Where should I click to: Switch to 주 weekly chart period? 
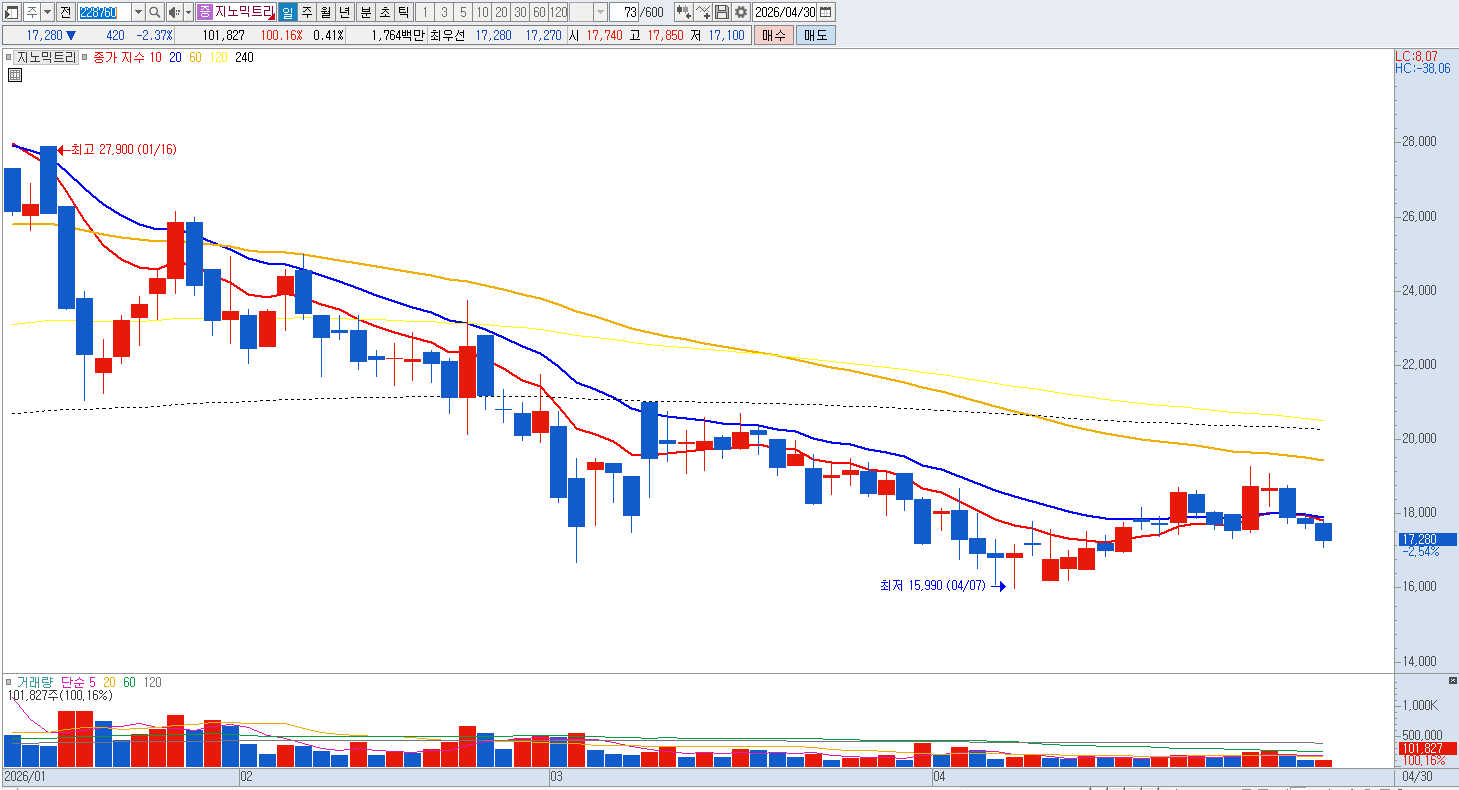tap(307, 12)
